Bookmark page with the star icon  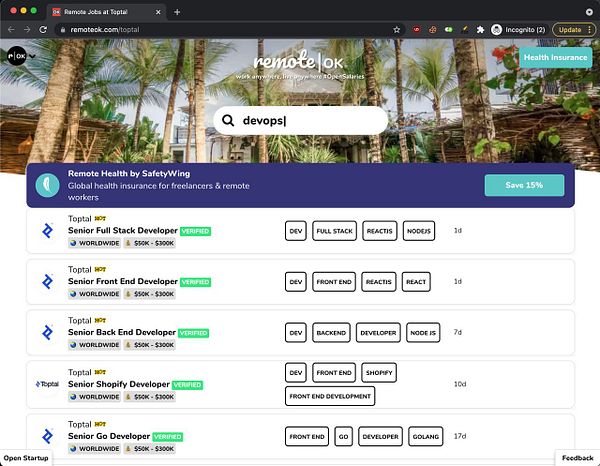(x=396, y=29)
